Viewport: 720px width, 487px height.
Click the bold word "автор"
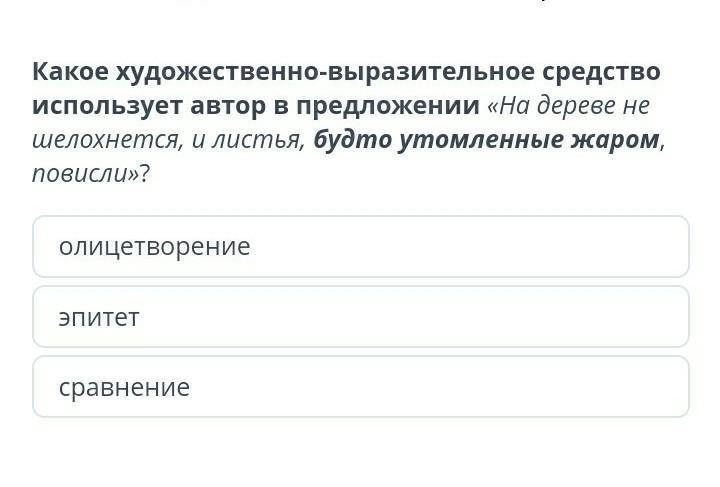pyautogui.click(x=226, y=106)
